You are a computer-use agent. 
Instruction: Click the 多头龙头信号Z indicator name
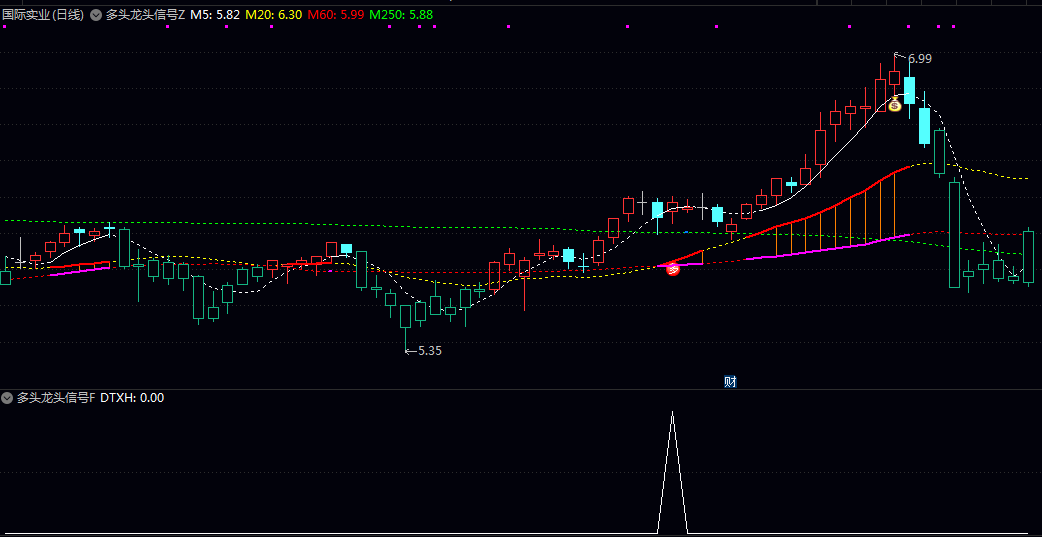pyautogui.click(x=146, y=16)
